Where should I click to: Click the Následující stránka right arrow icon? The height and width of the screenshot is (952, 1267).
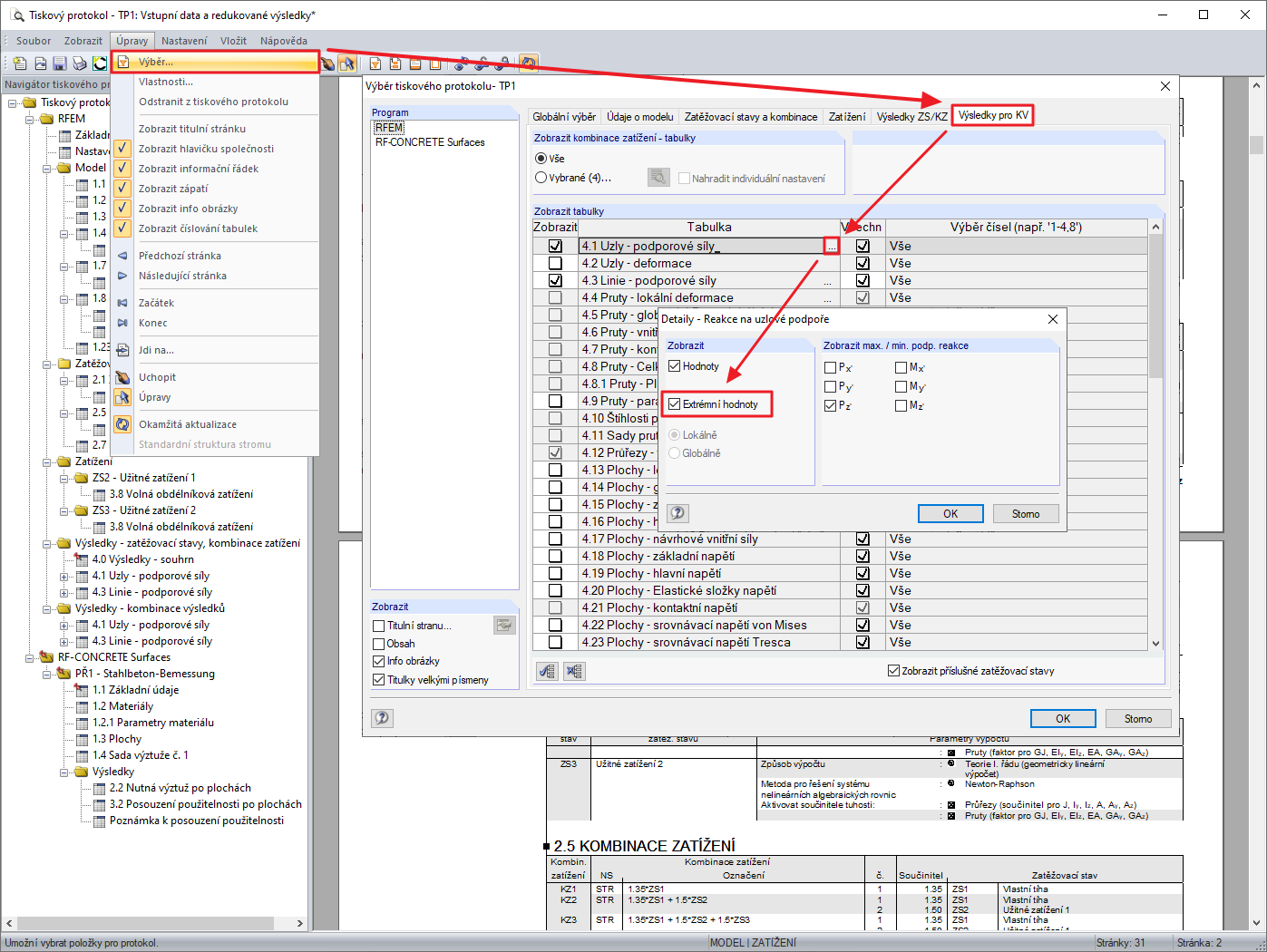(x=122, y=276)
